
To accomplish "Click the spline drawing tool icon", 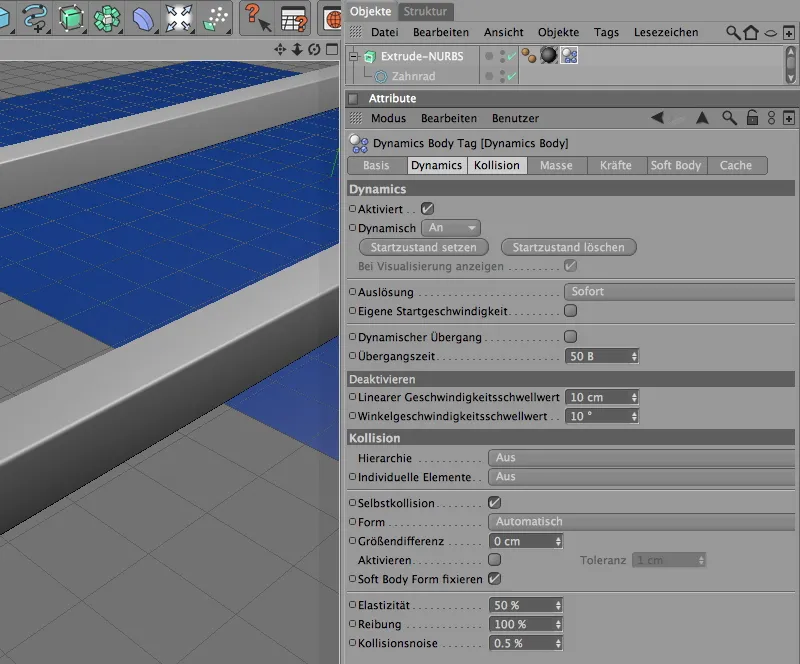I will [x=34, y=17].
